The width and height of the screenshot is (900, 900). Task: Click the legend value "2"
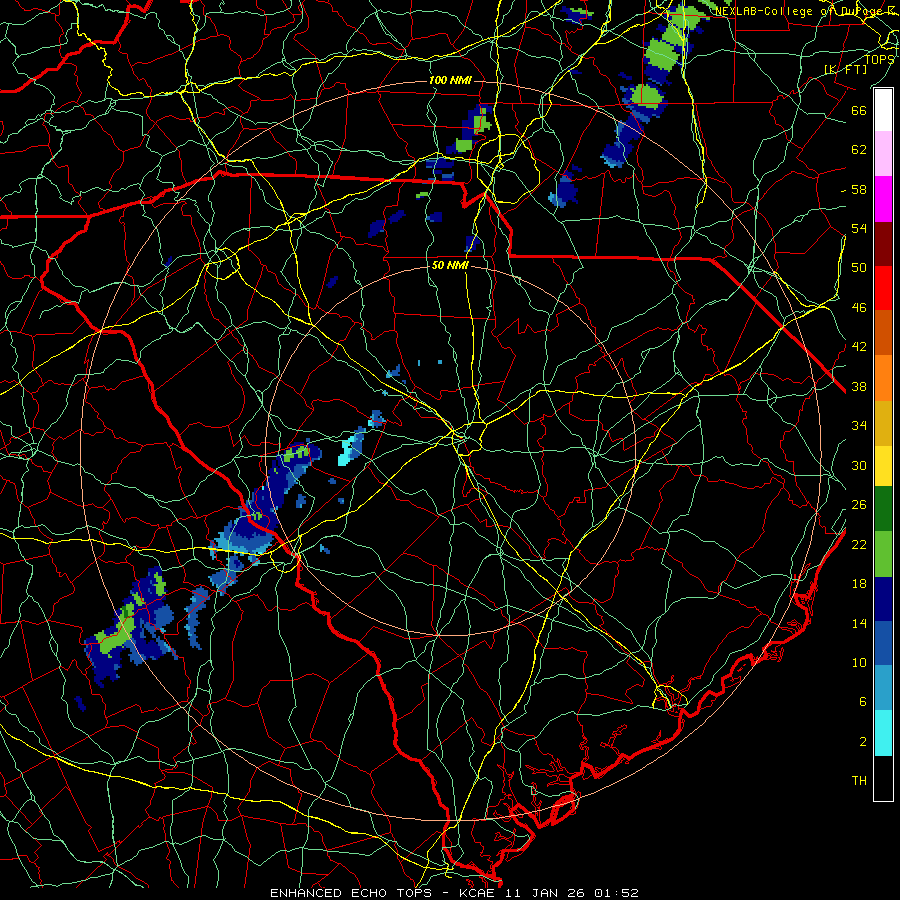click(x=863, y=742)
